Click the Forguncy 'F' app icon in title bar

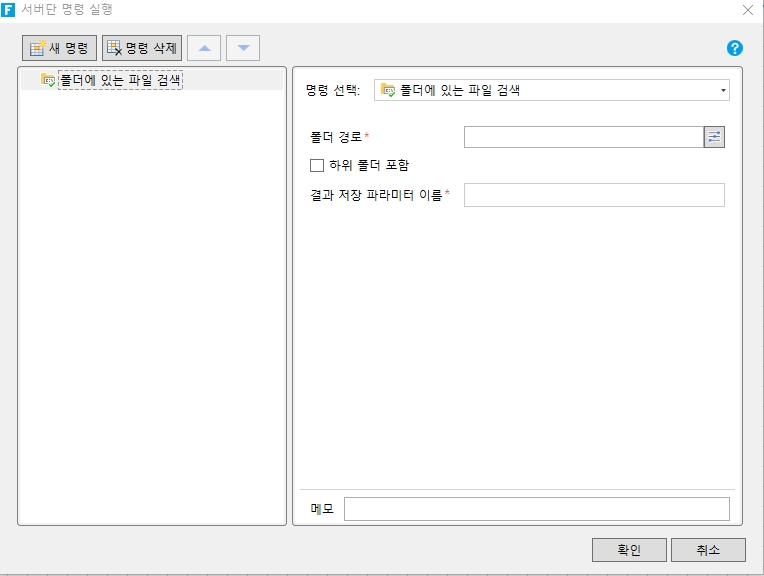click(9, 10)
